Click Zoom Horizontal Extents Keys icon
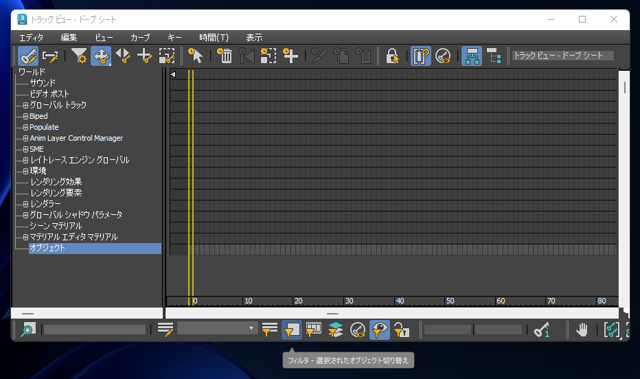The width and height of the screenshot is (640, 379). (x=611, y=330)
